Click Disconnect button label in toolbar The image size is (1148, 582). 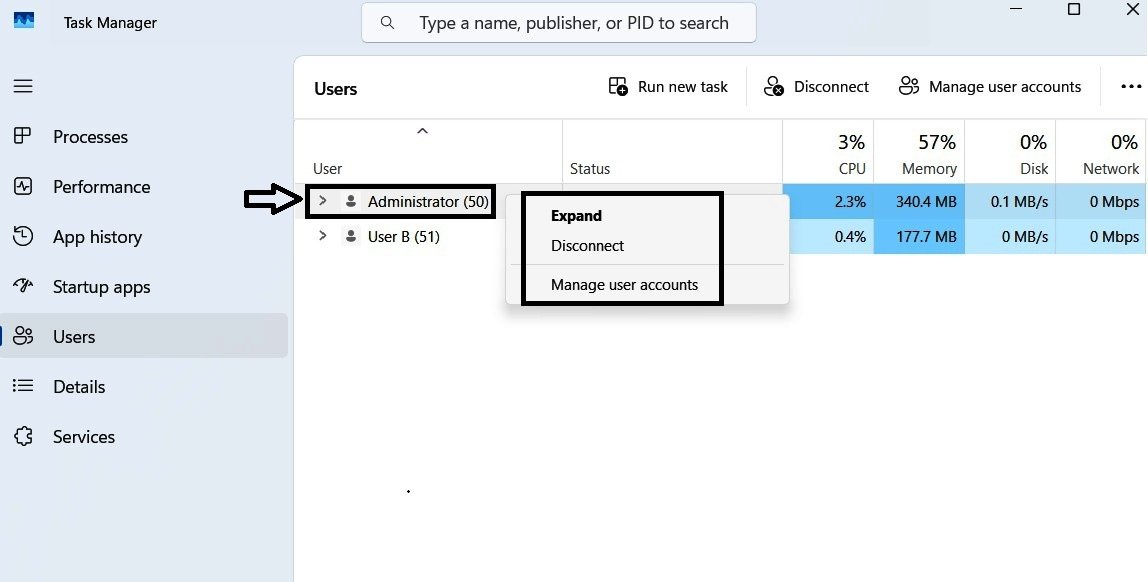831,87
